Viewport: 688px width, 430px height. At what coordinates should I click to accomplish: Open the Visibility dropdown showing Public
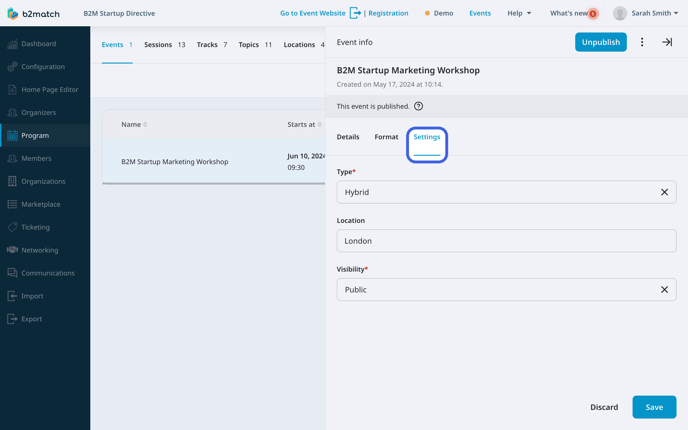(506, 290)
